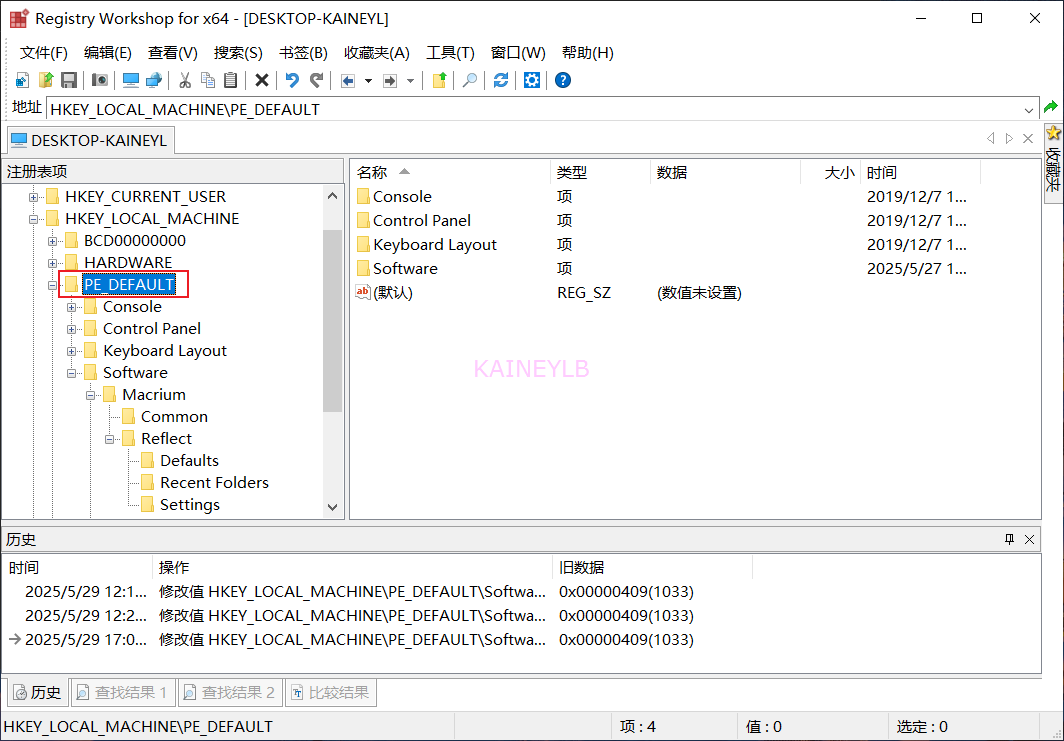Image resolution: width=1064 pixels, height=741 pixels.
Task: Click the black X delete icon
Action: [262, 80]
